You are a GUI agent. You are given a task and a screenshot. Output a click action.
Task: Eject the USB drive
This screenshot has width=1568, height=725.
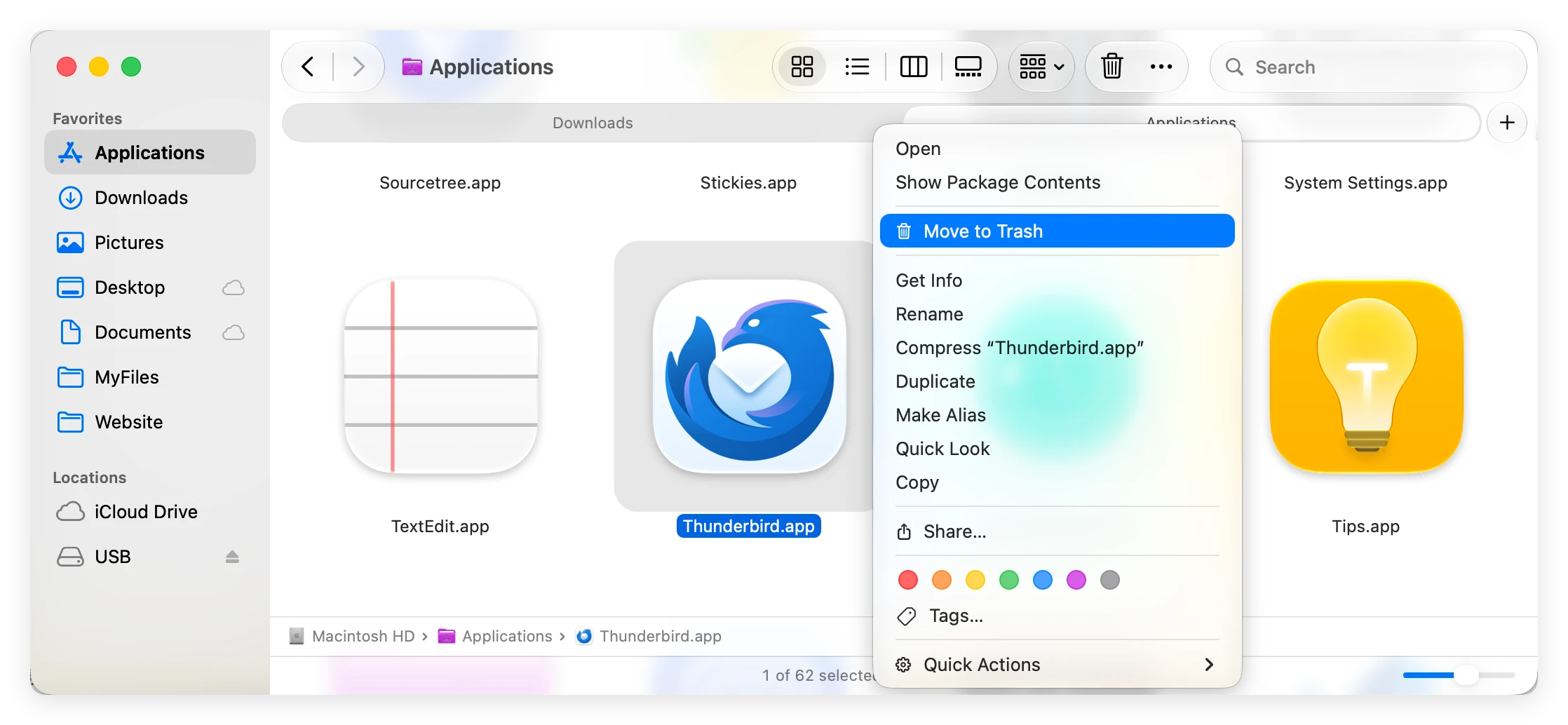(232, 557)
